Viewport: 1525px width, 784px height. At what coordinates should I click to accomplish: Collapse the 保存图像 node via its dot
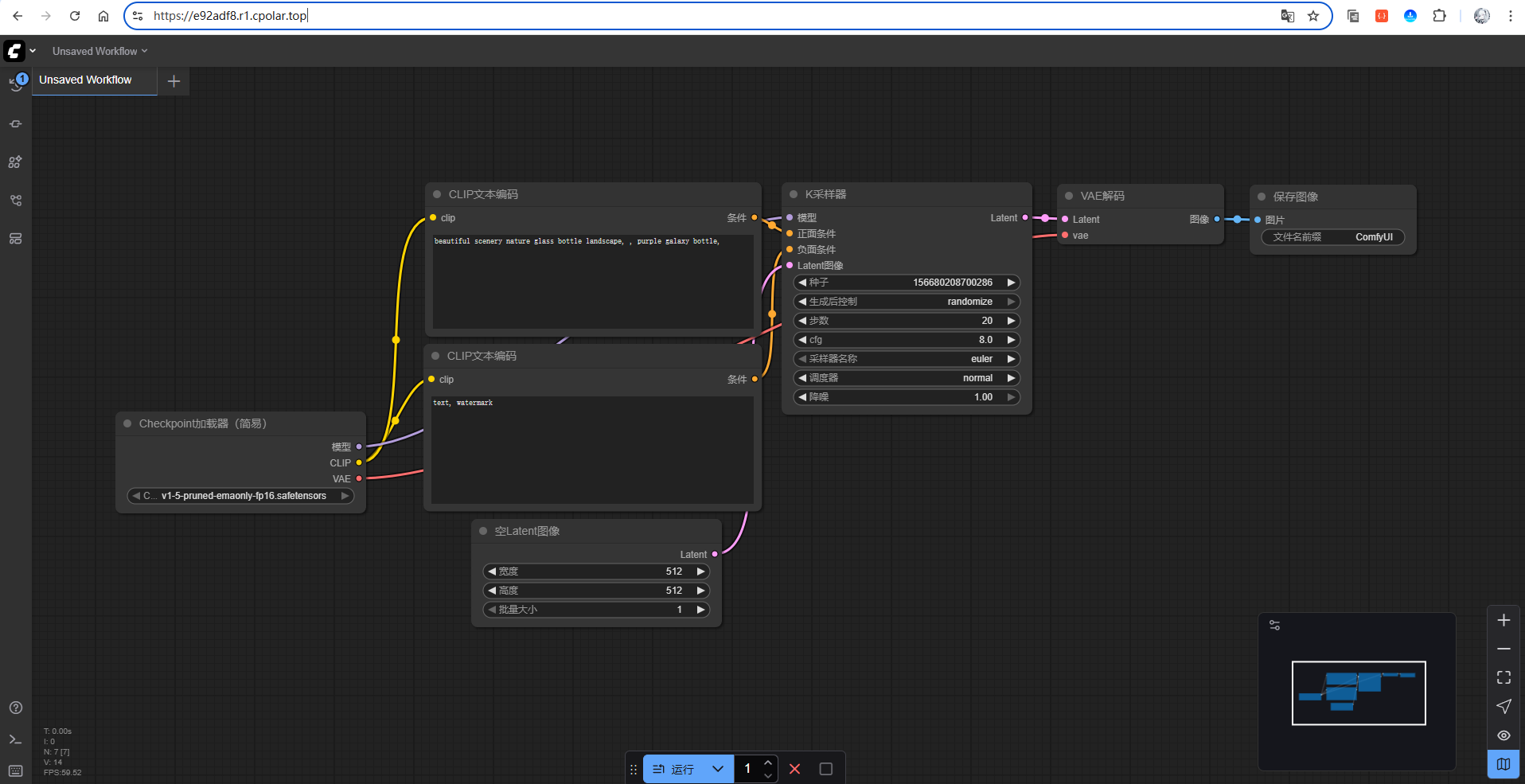(1262, 197)
